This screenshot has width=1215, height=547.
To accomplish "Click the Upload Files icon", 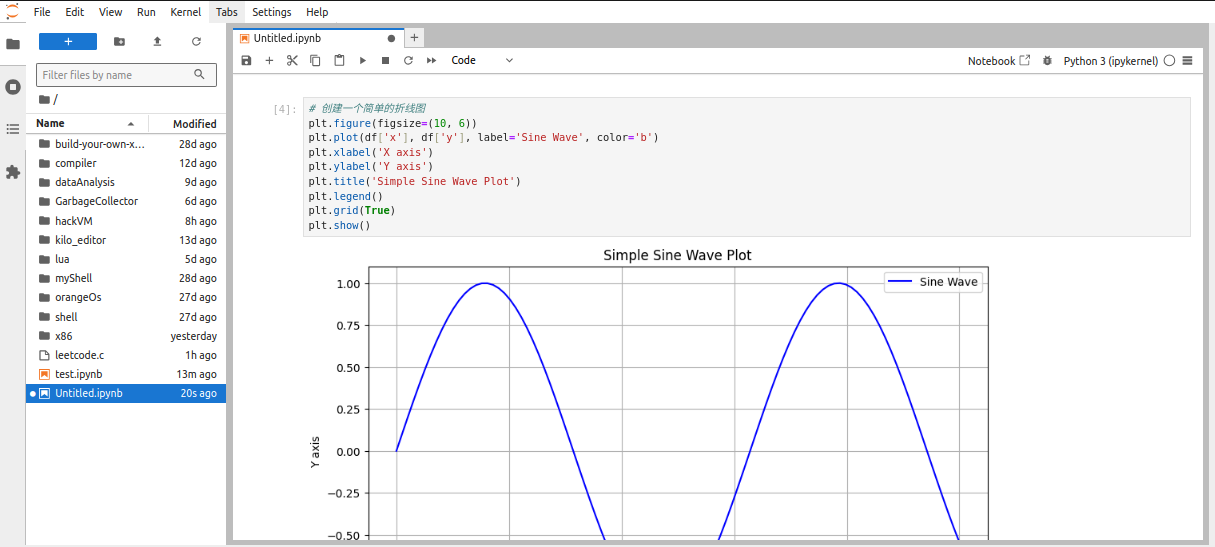I will 157,41.
